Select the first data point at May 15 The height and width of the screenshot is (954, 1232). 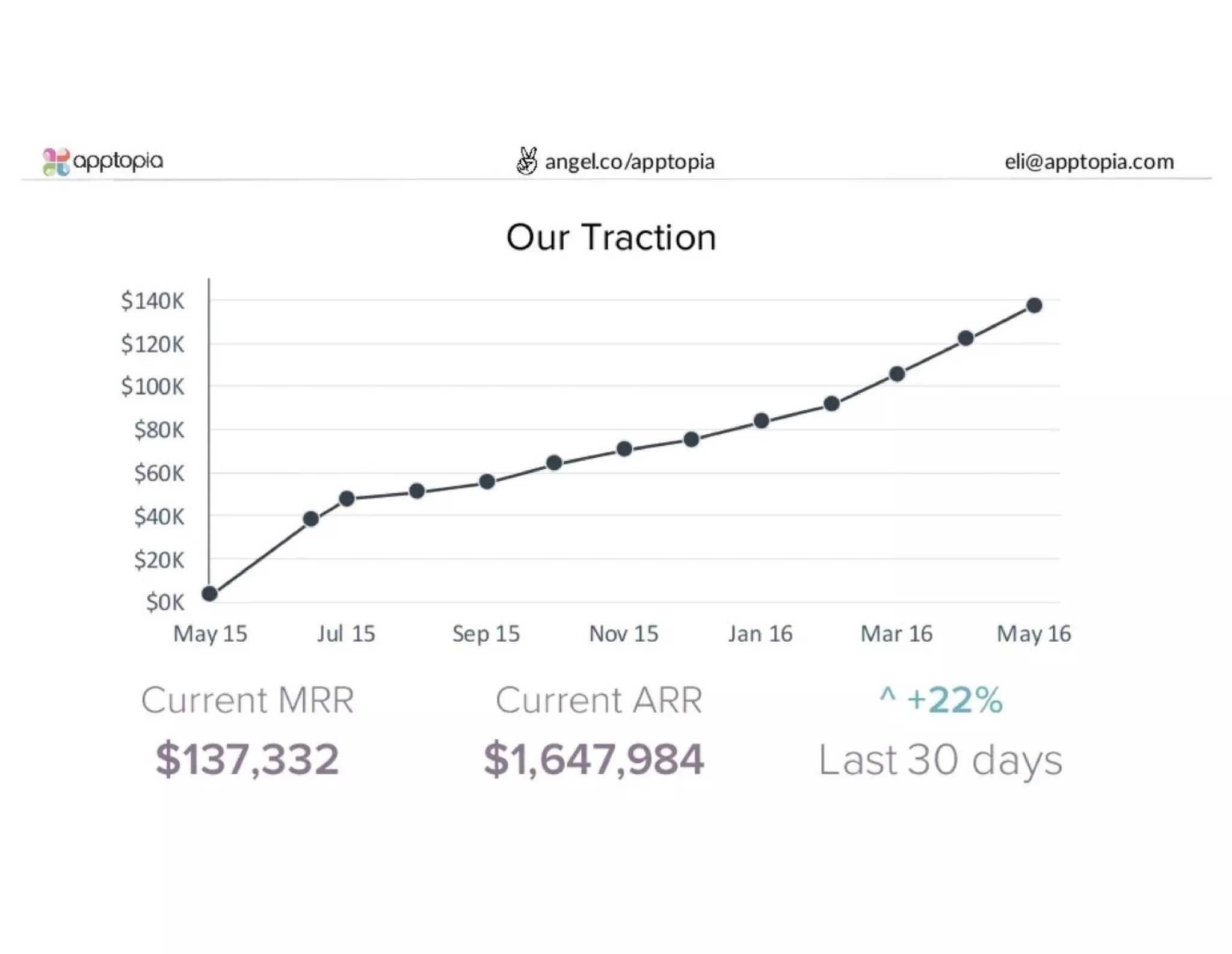209,594
